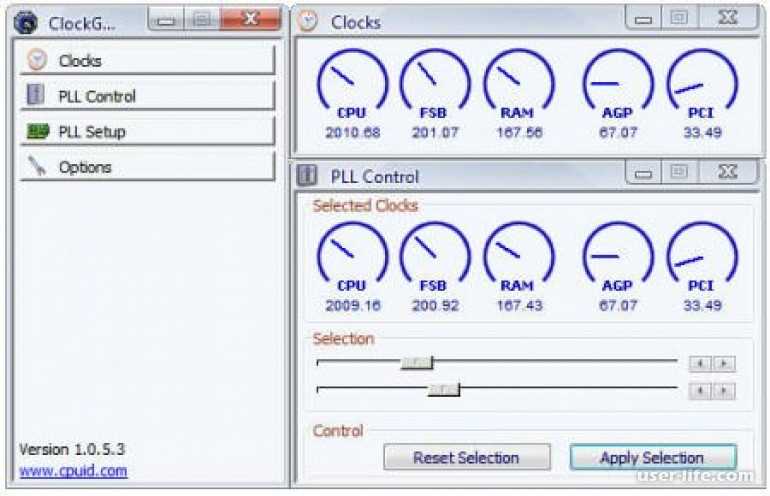Click RAM value 167.56 in Clocks window

point(520,132)
